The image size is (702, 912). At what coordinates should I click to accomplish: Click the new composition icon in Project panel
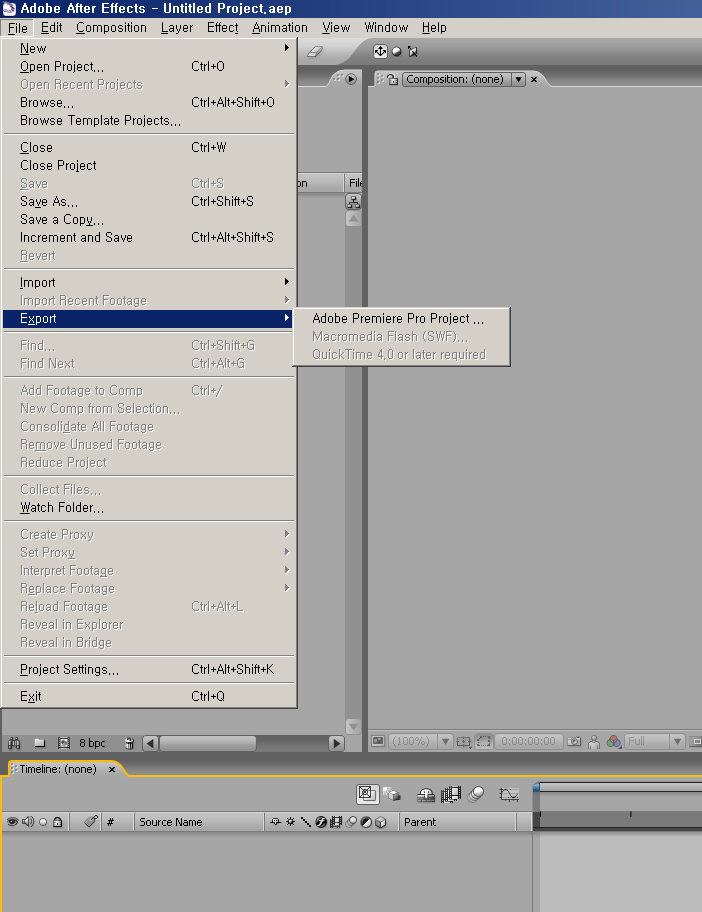click(63, 743)
